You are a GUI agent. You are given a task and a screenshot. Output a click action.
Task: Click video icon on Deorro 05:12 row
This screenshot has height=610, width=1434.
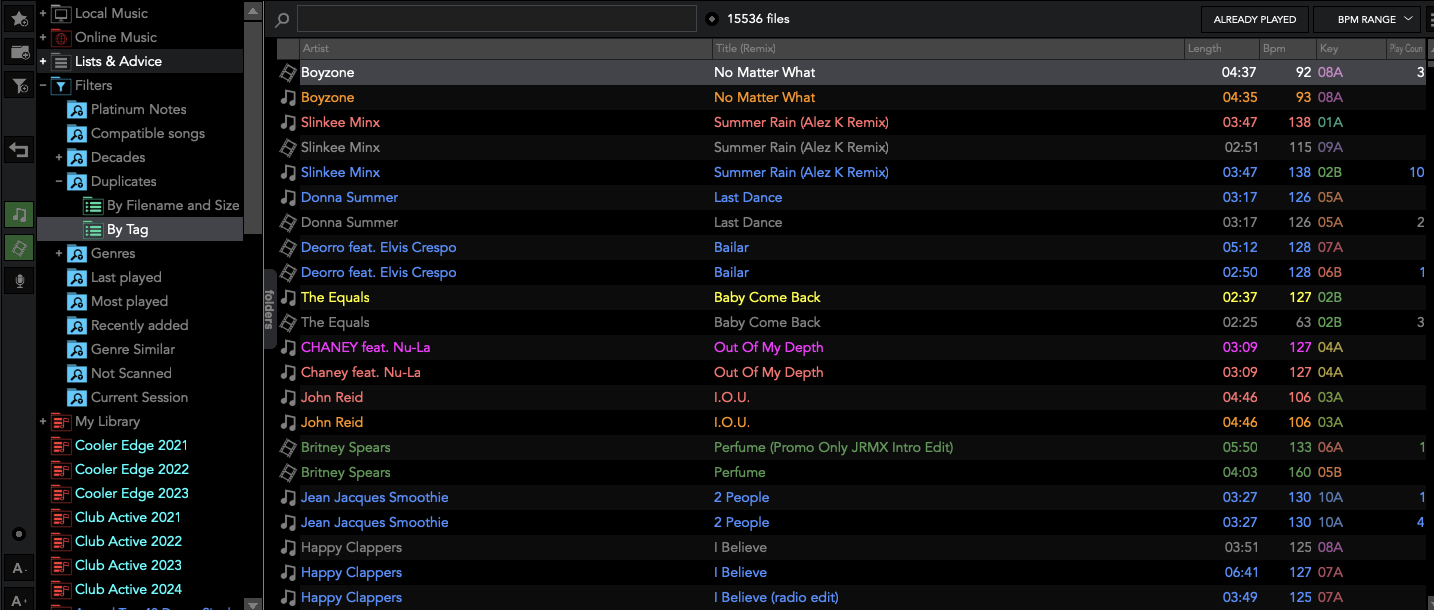(288, 248)
